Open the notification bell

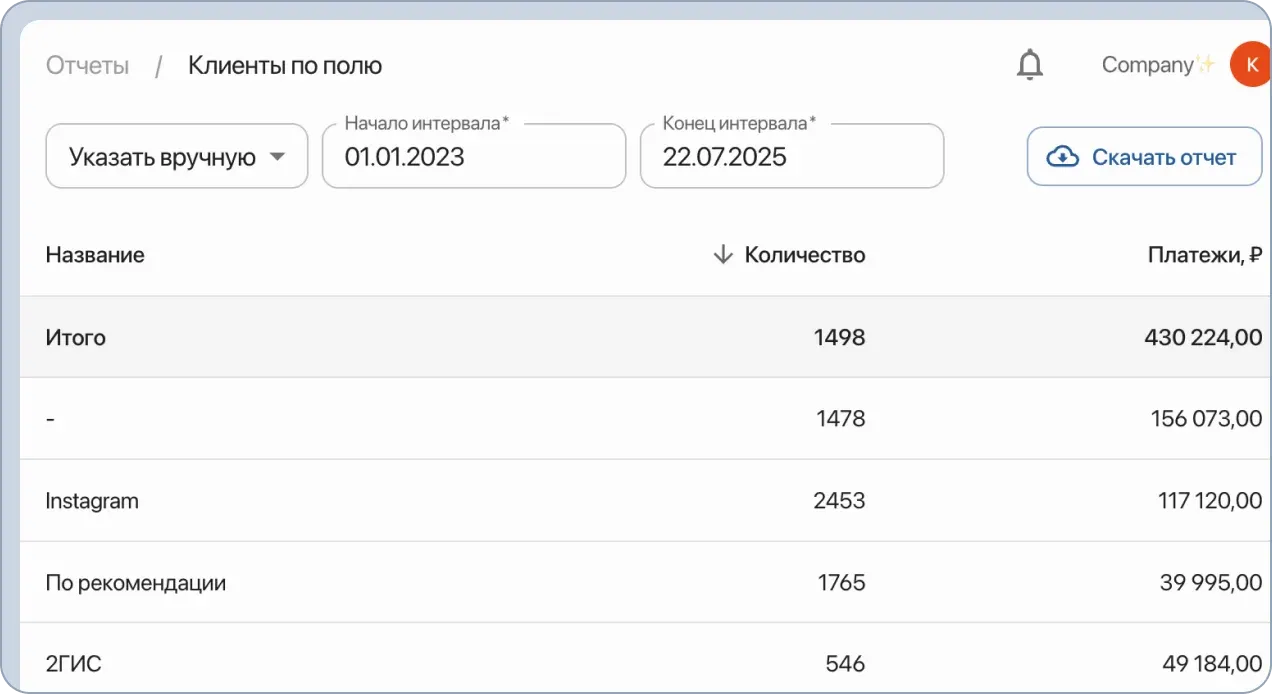pos(1029,64)
